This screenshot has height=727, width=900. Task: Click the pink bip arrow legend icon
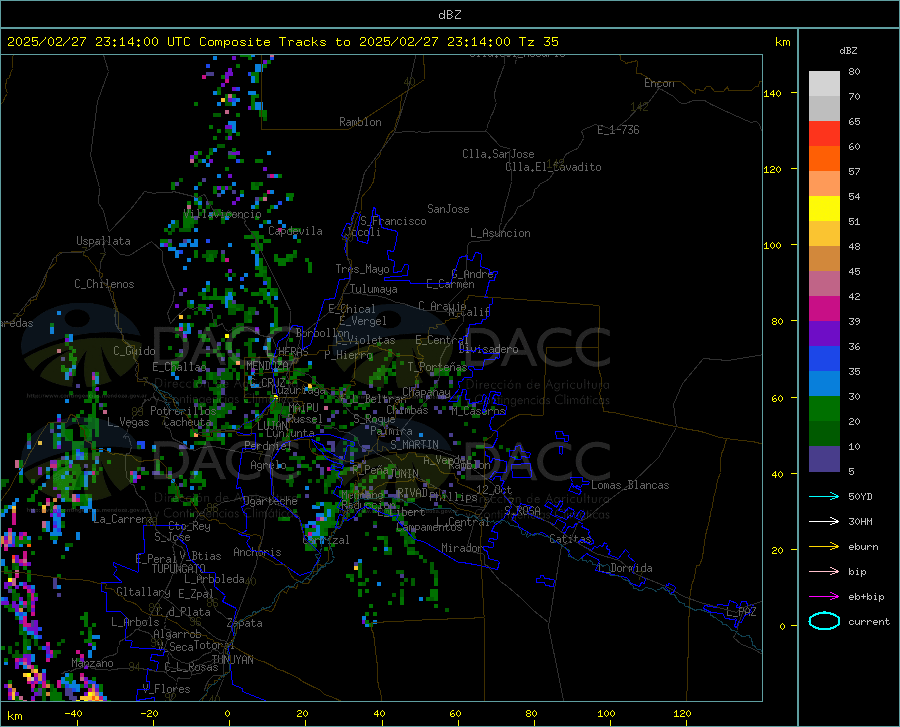point(824,571)
